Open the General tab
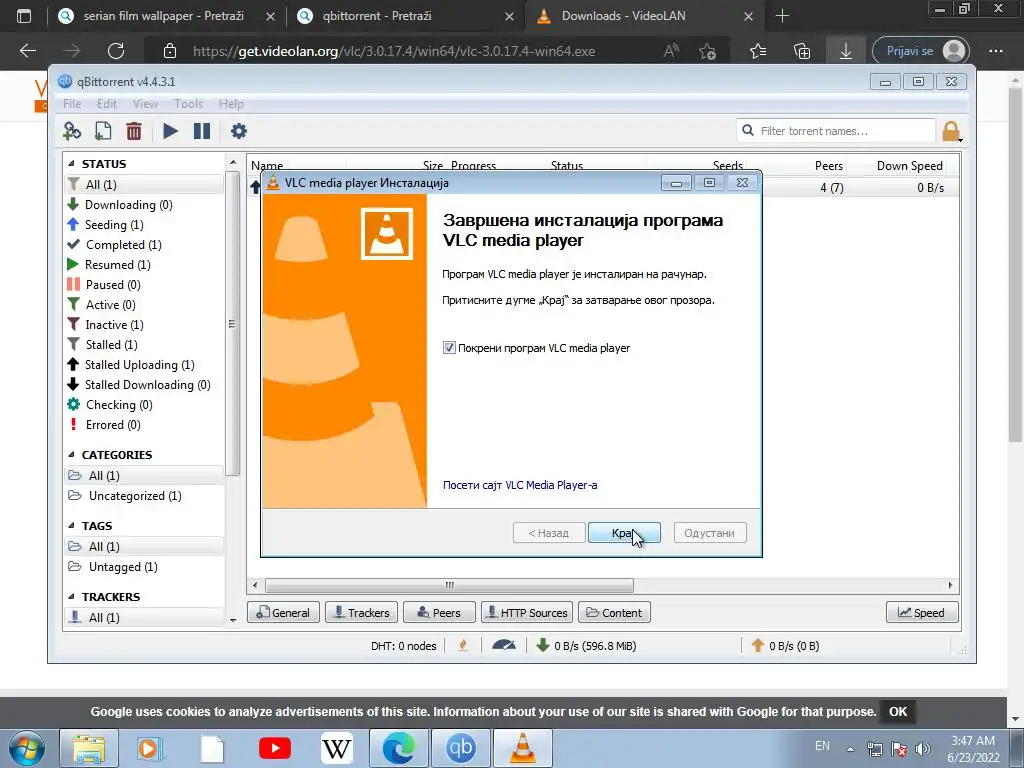The height and width of the screenshot is (768, 1024). 283,613
